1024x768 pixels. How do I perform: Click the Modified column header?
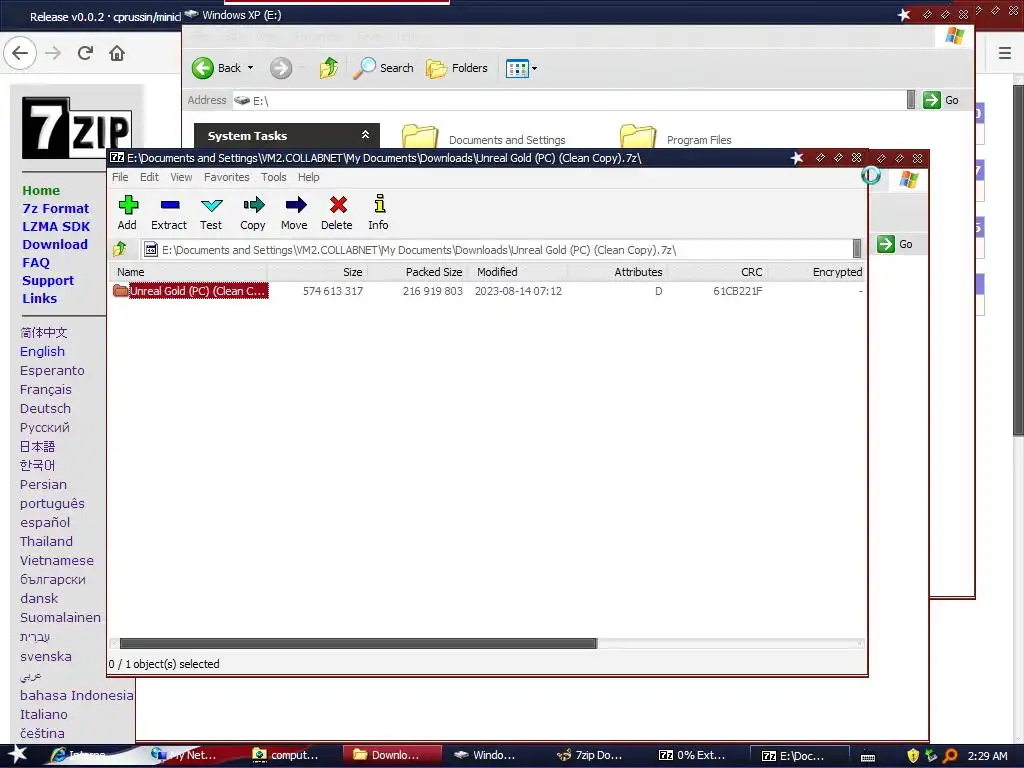tap(517, 272)
